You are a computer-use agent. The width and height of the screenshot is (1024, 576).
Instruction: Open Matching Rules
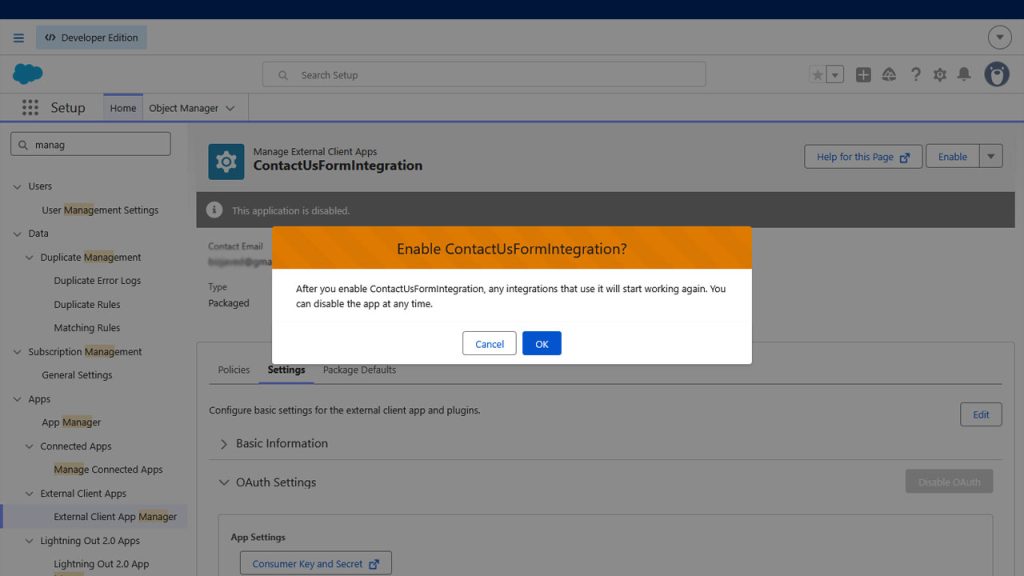click(x=87, y=328)
